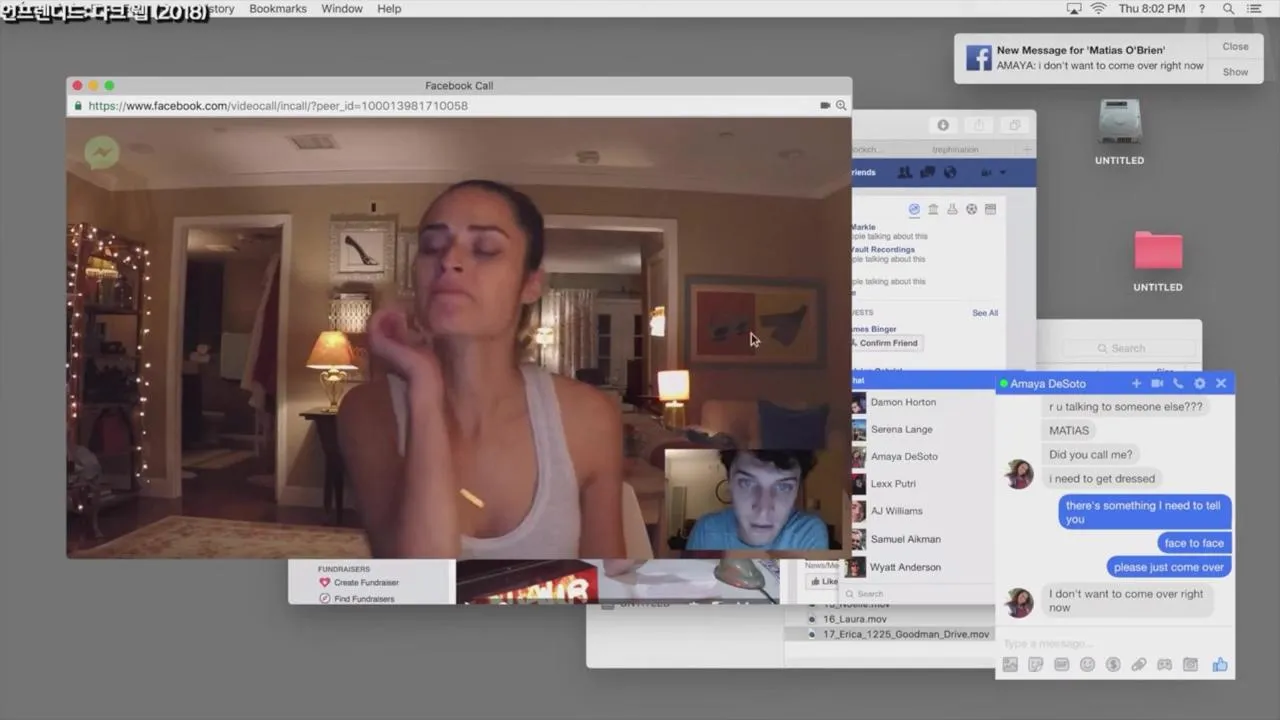Open chat settings gear in Amaya DeSoto chat
Image resolution: width=1280 pixels, height=720 pixels.
point(1200,383)
